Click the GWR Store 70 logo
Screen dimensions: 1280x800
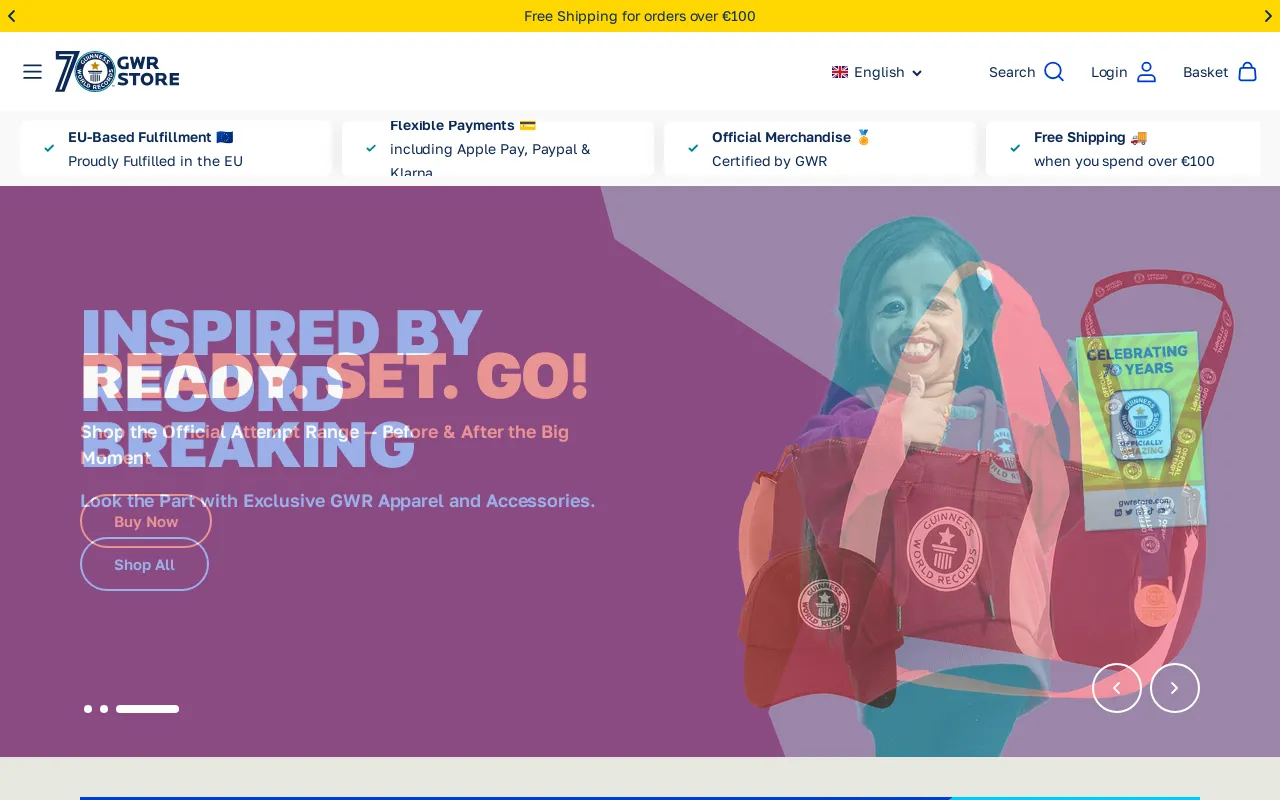[x=117, y=72]
